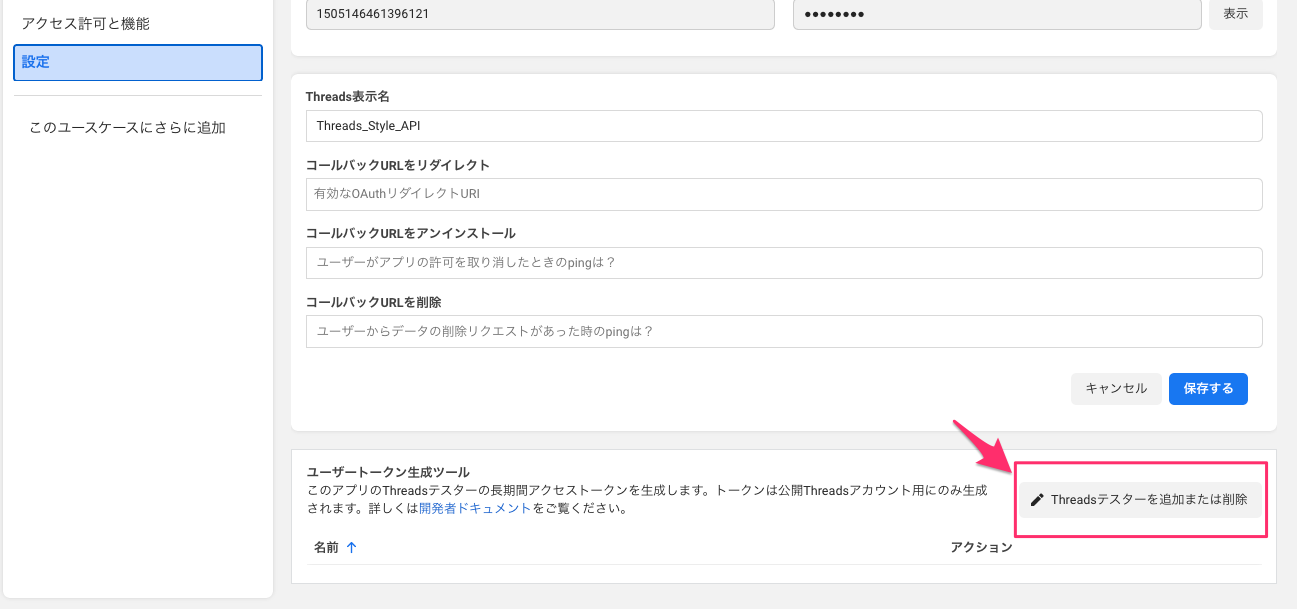1297x609 pixels.
Task: Click the キャンセル button
Action: pyautogui.click(x=1116, y=389)
